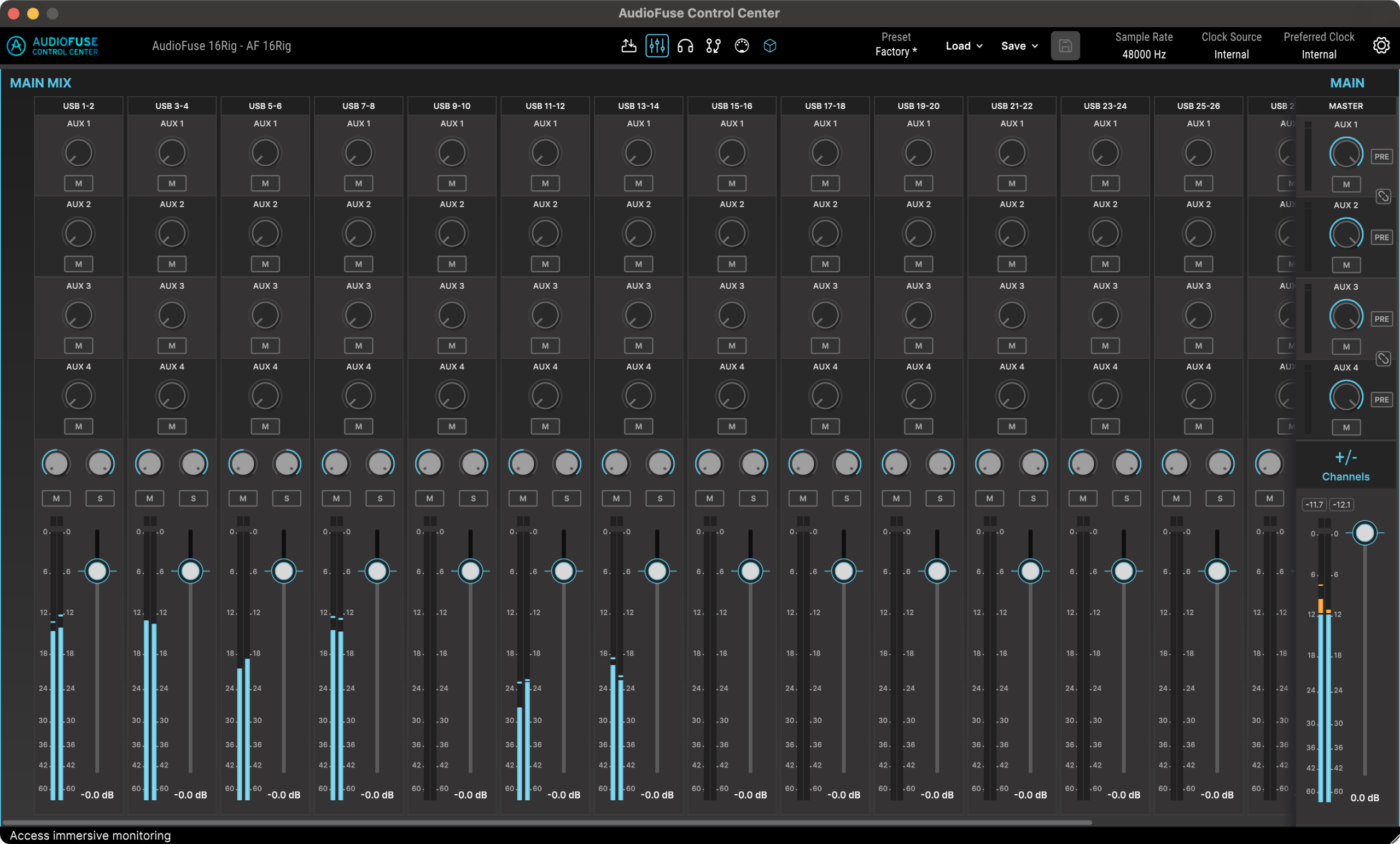Solo the USB 1-2 channel
The image size is (1400, 844).
point(100,498)
